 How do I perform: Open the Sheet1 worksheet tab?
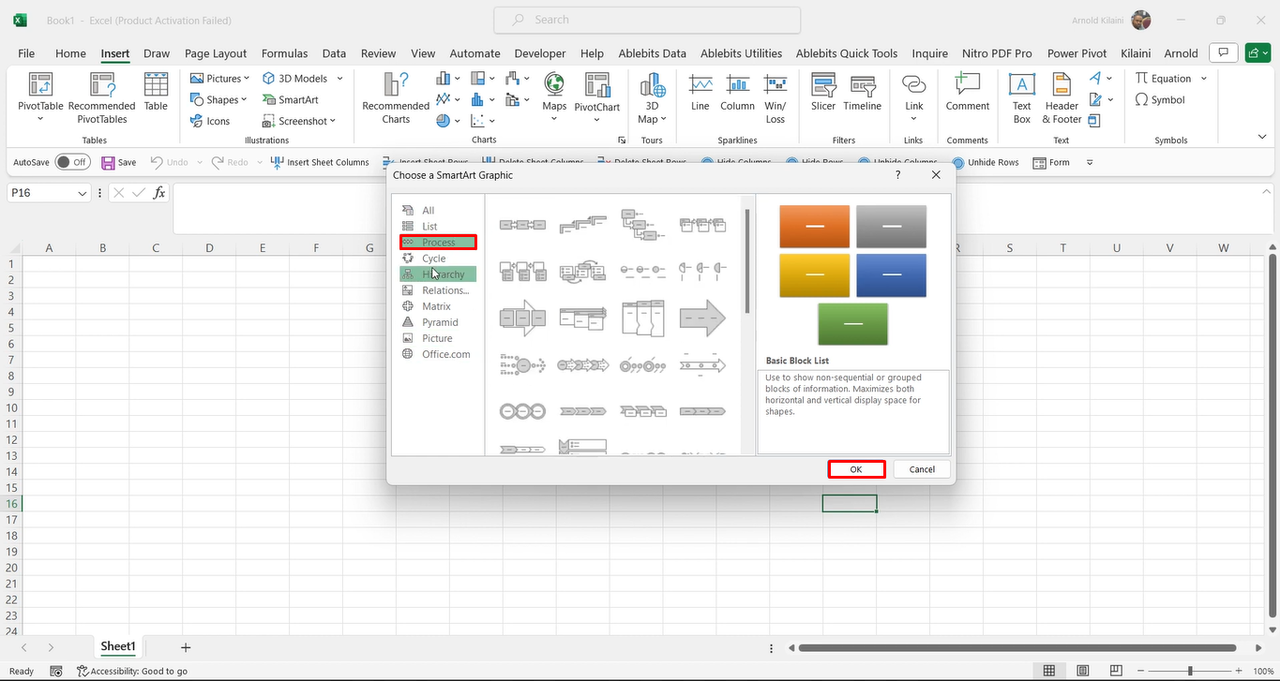[118, 647]
